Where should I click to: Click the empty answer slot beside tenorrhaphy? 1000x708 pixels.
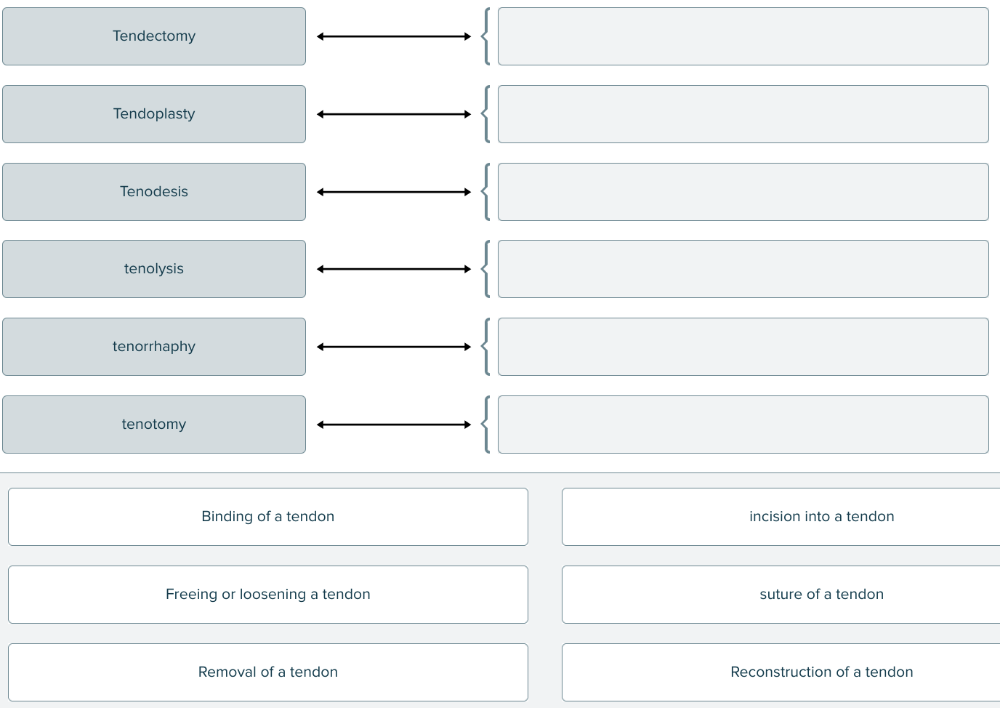(x=743, y=347)
